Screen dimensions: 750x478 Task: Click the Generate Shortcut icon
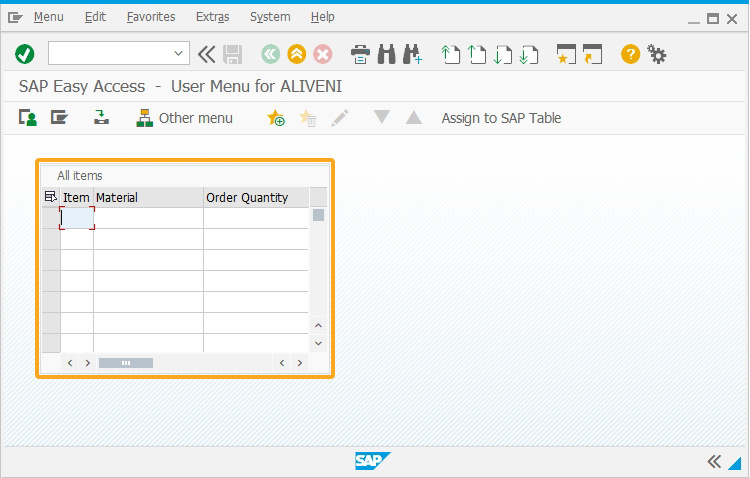593,54
